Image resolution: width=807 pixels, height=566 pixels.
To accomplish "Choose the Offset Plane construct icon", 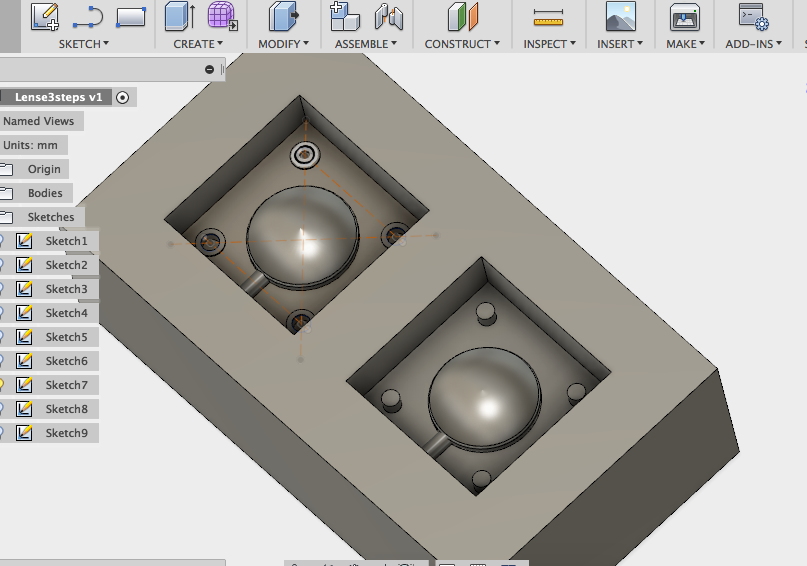I will (463, 16).
